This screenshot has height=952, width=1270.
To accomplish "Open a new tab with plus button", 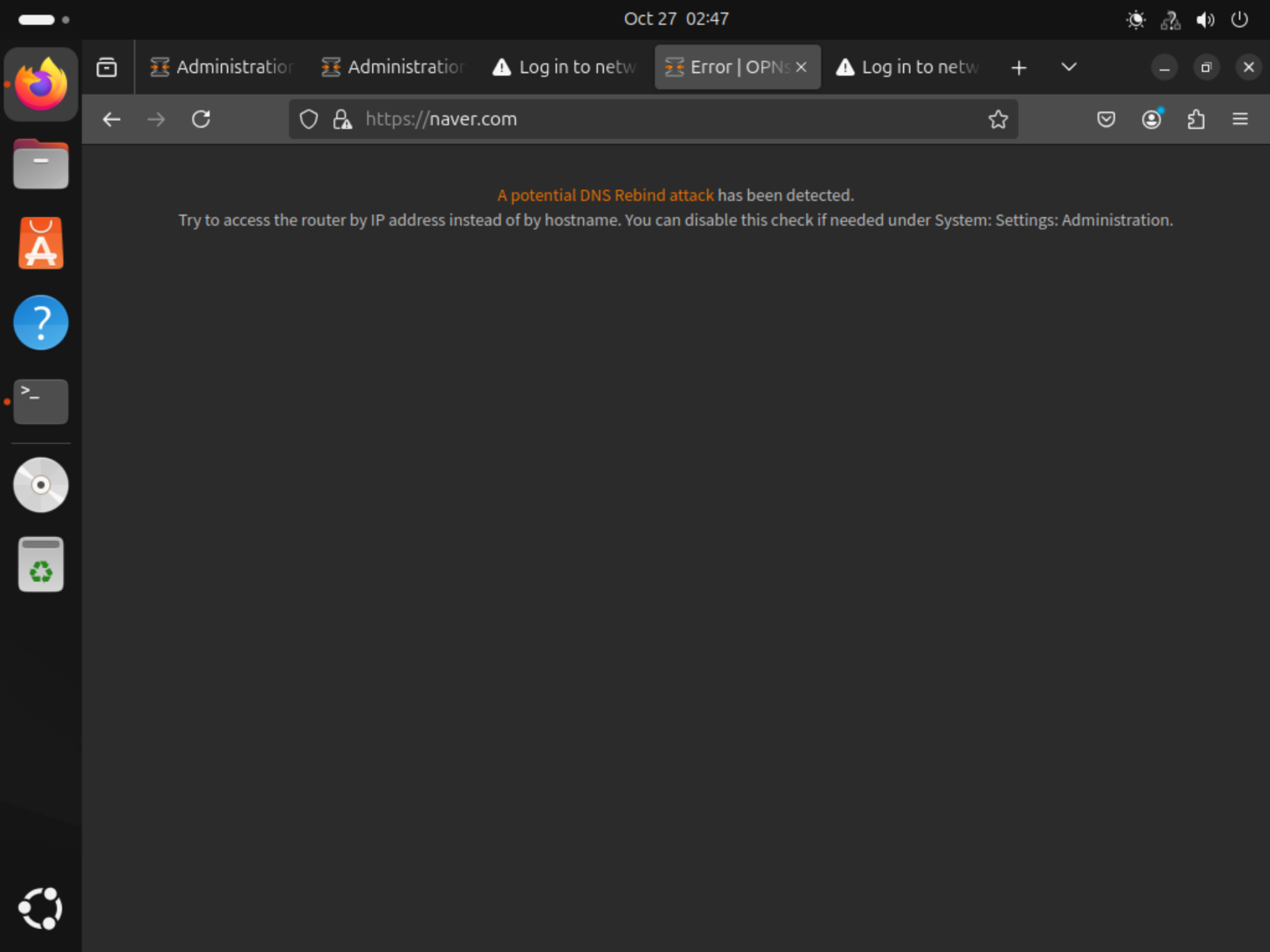I will (1019, 67).
